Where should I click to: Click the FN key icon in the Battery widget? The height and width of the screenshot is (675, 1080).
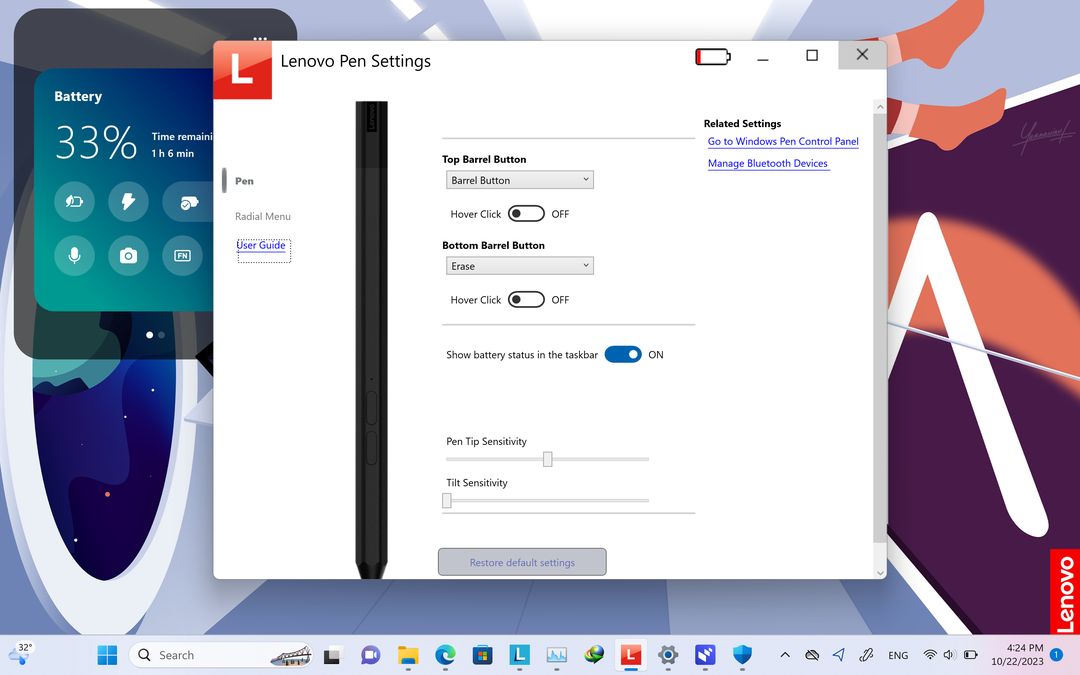pos(182,255)
